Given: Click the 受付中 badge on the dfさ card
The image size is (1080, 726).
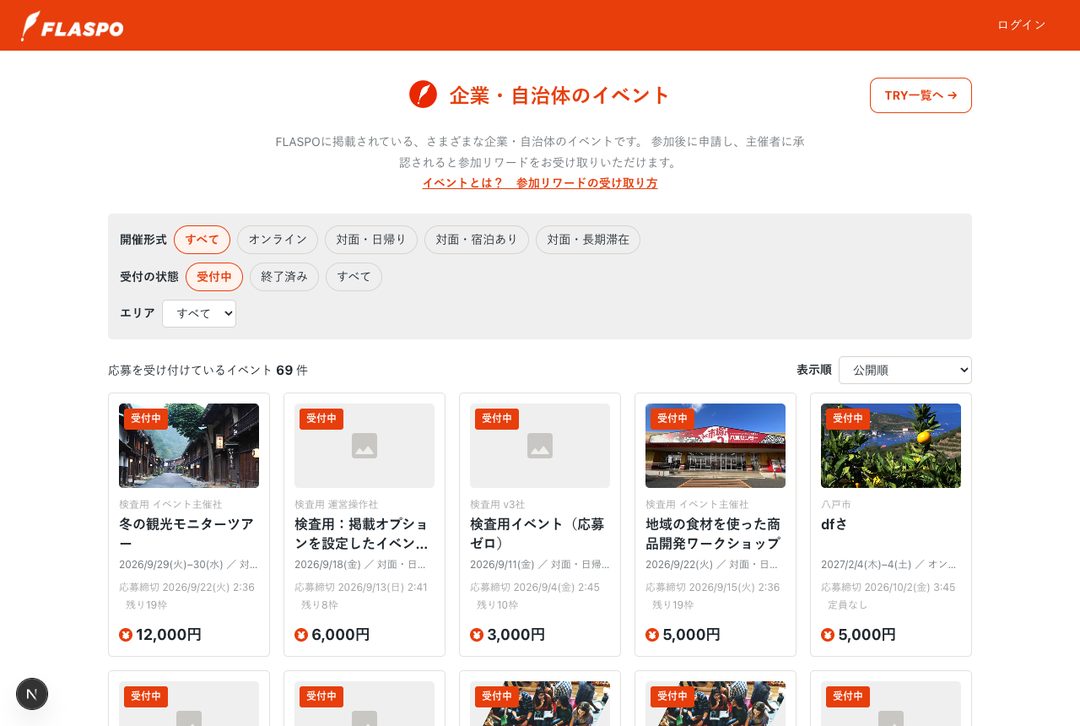Looking at the screenshot, I should 848,418.
